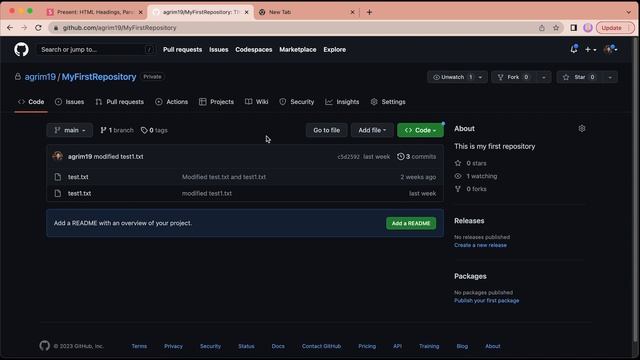Viewport: 640px width, 360px height.
Task: Reload the page with refresh icon
Action: pos(38,28)
